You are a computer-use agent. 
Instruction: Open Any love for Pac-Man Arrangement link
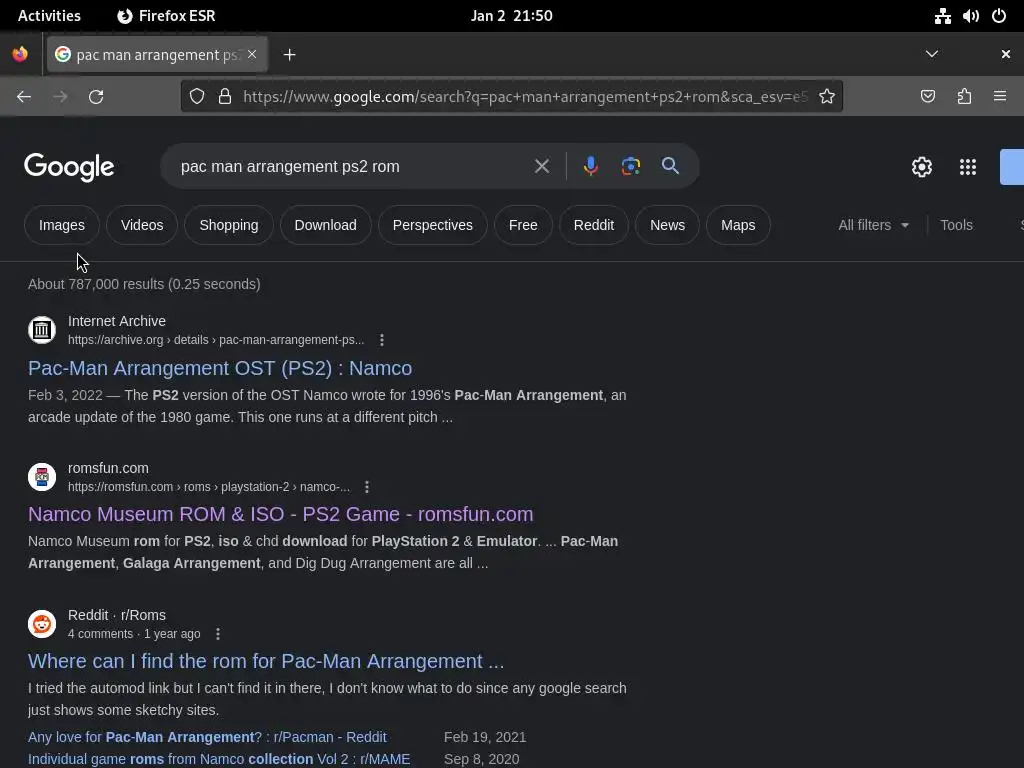[x=207, y=737]
